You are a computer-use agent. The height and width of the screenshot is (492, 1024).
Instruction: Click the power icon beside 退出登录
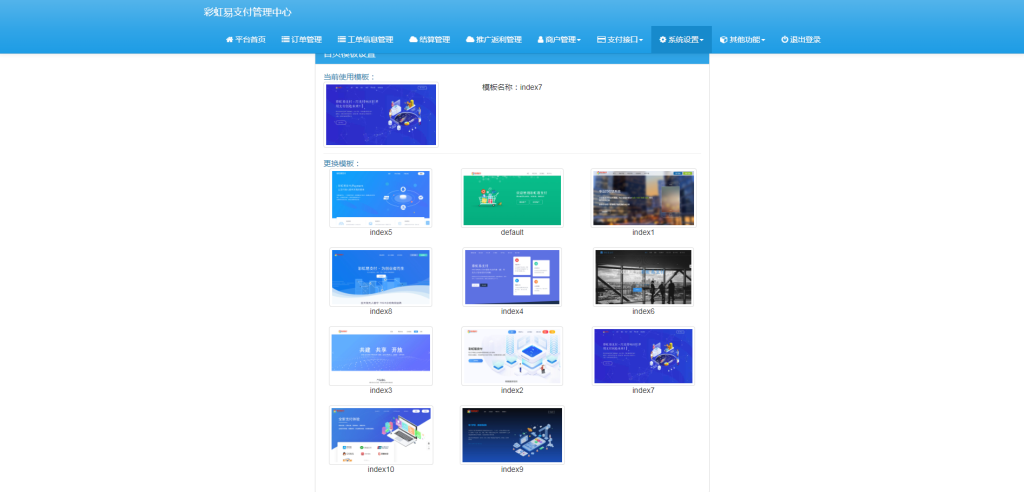[784, 40]
